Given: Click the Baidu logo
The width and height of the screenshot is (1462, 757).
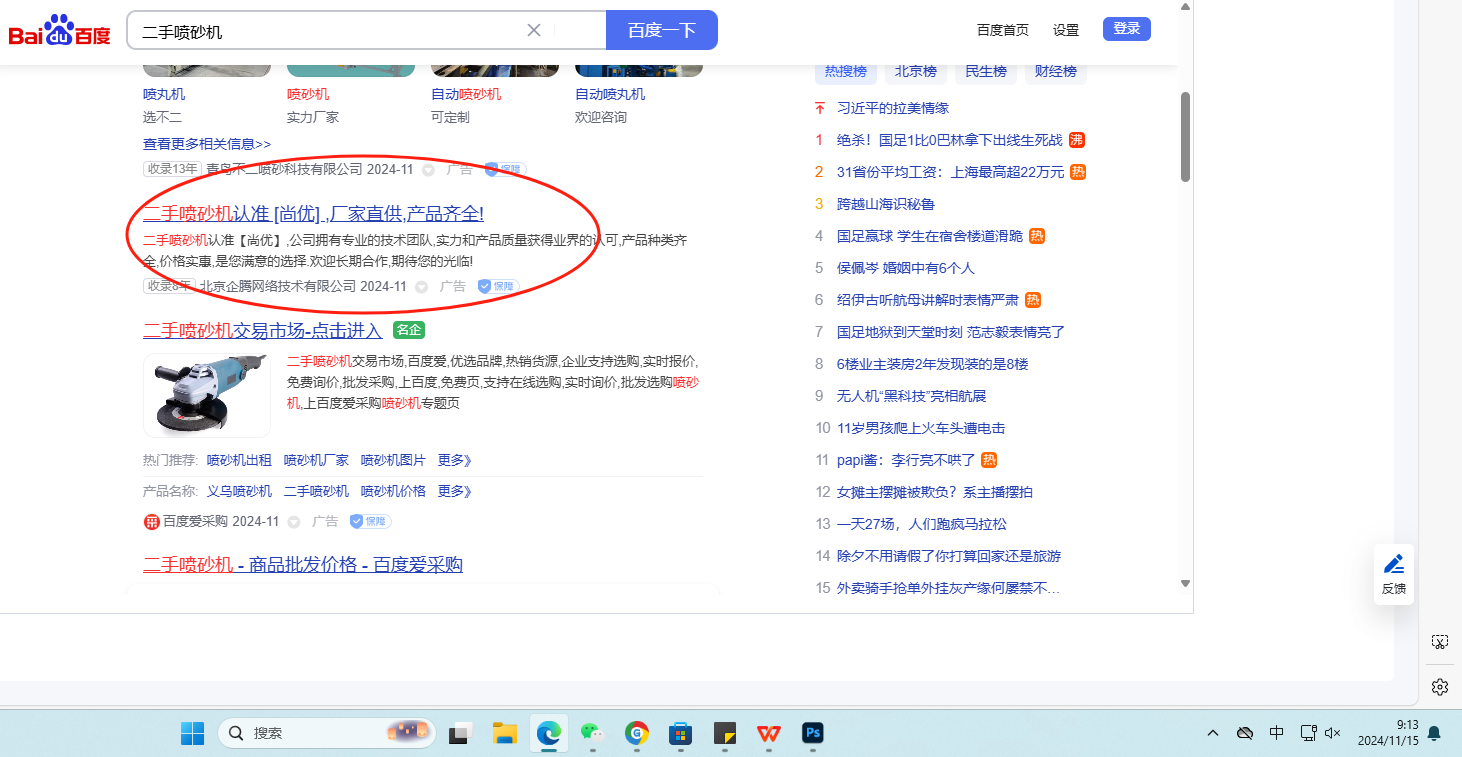Looking at the screenshot, I should [x=60, y=30].
